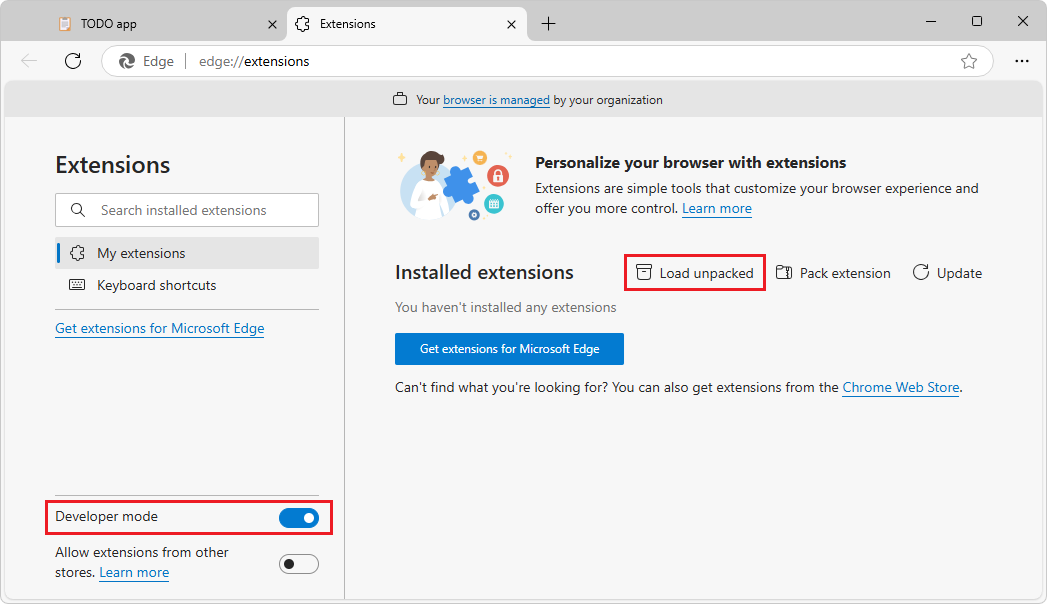Open a new tab with plus button

(548, 24)
